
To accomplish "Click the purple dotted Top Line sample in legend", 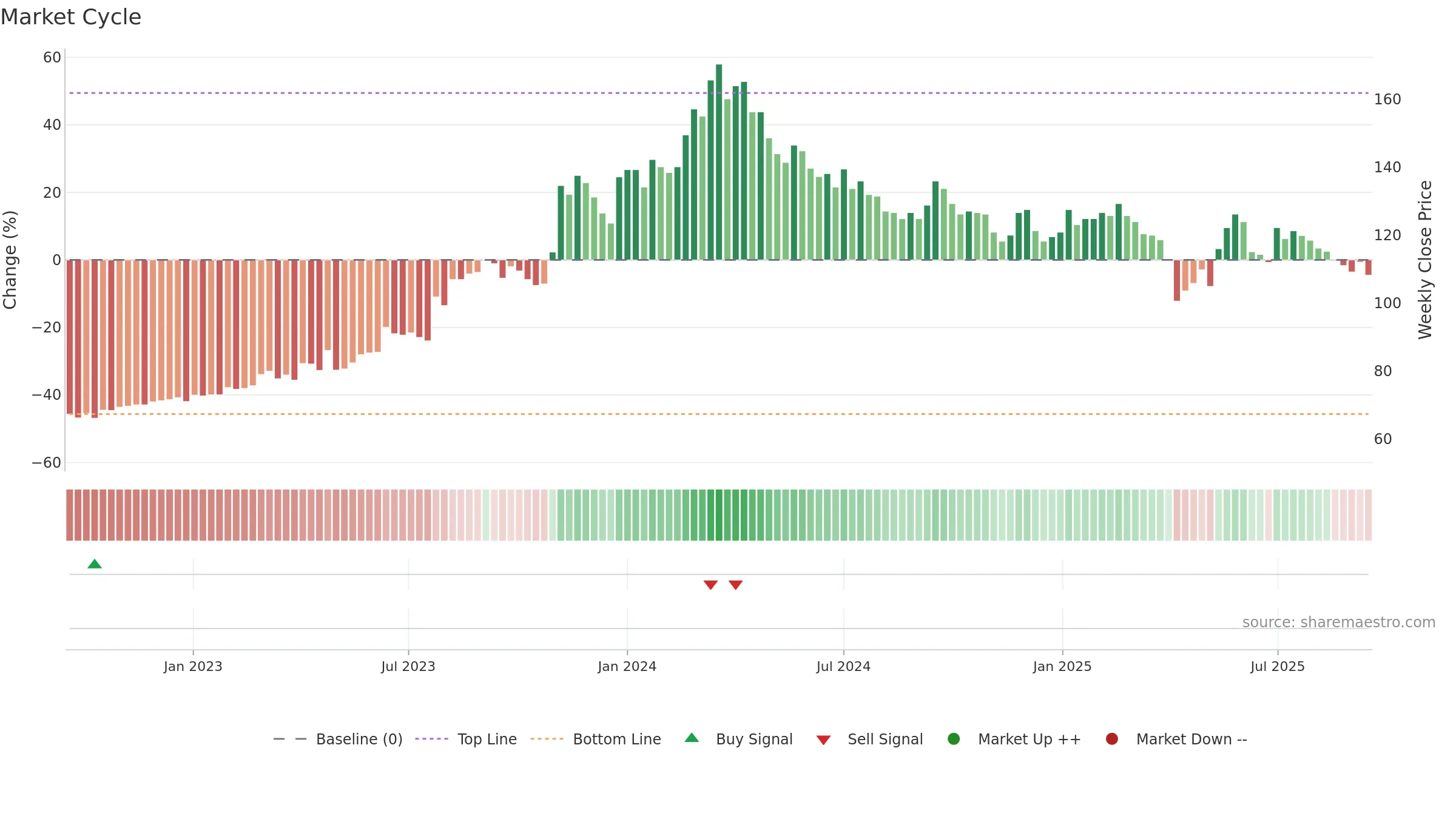I will tap(431, 739).
